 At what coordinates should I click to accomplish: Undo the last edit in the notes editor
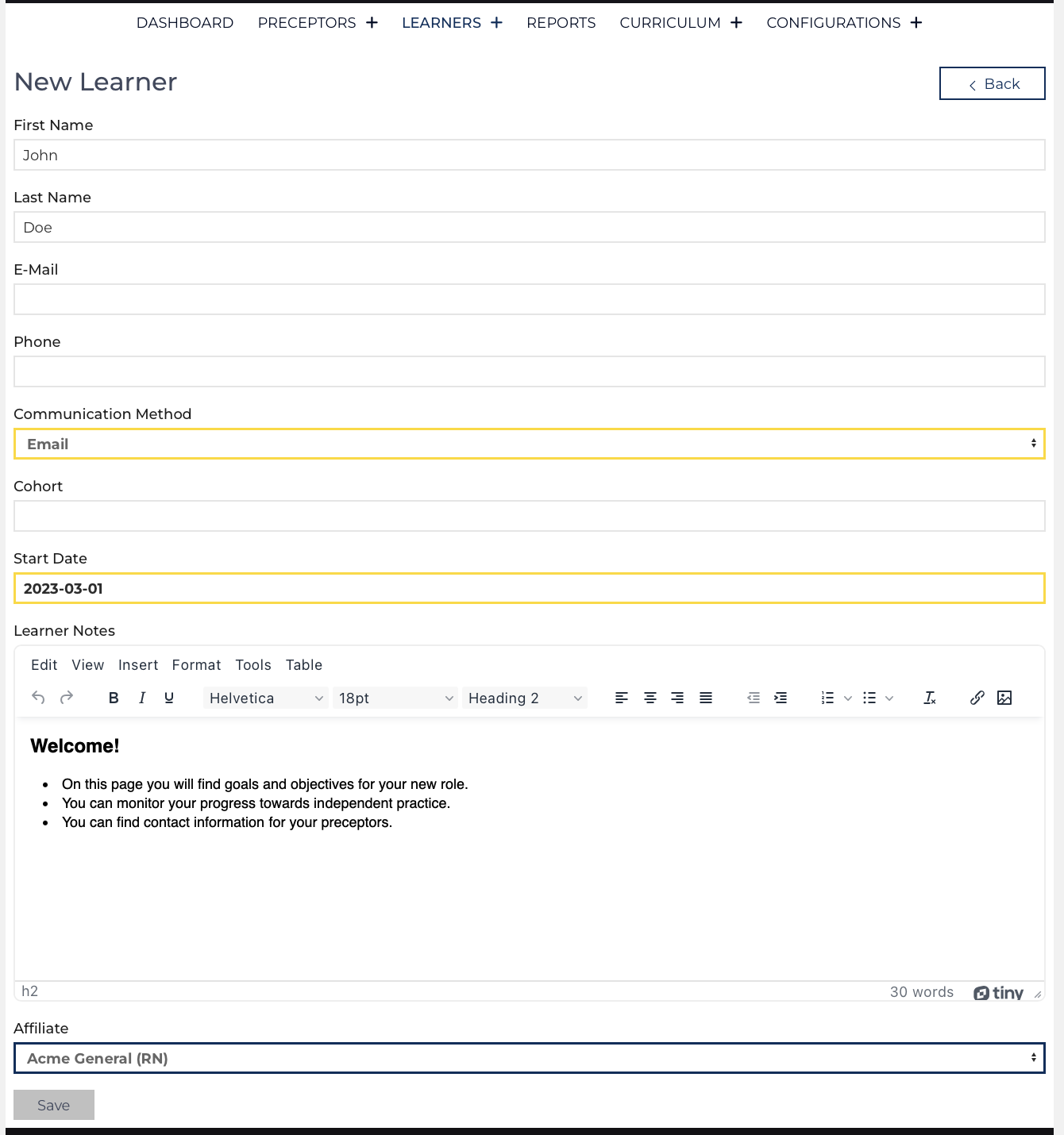click(x=38, y=698)
